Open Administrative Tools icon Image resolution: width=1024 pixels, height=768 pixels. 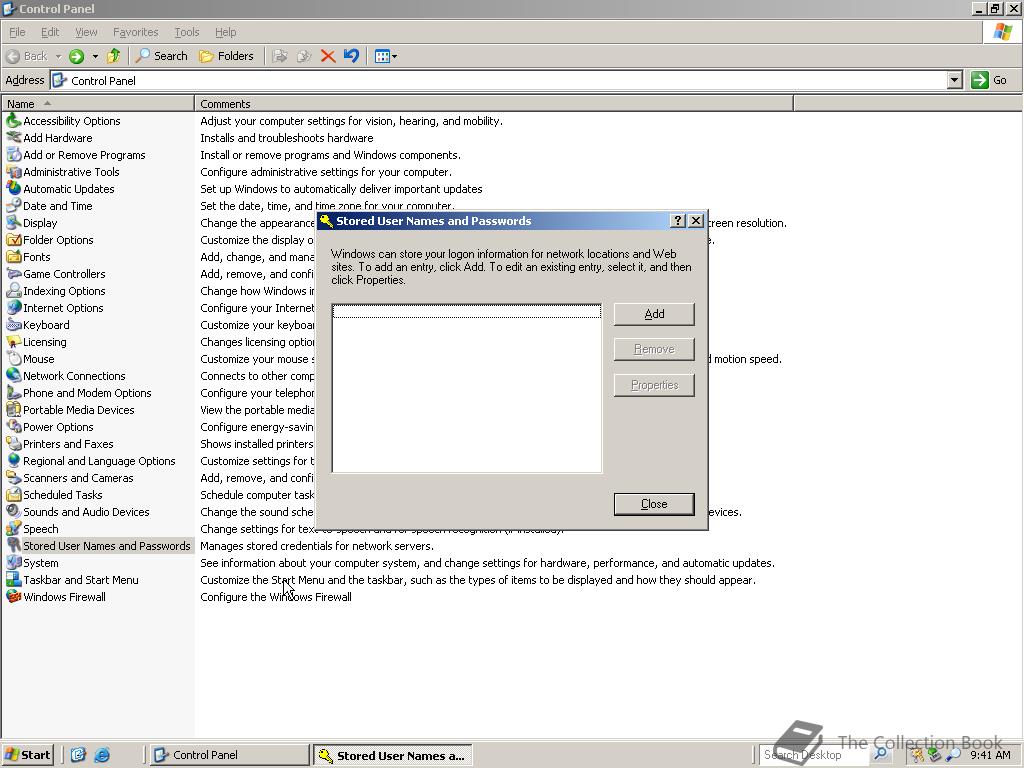[14, 172]
